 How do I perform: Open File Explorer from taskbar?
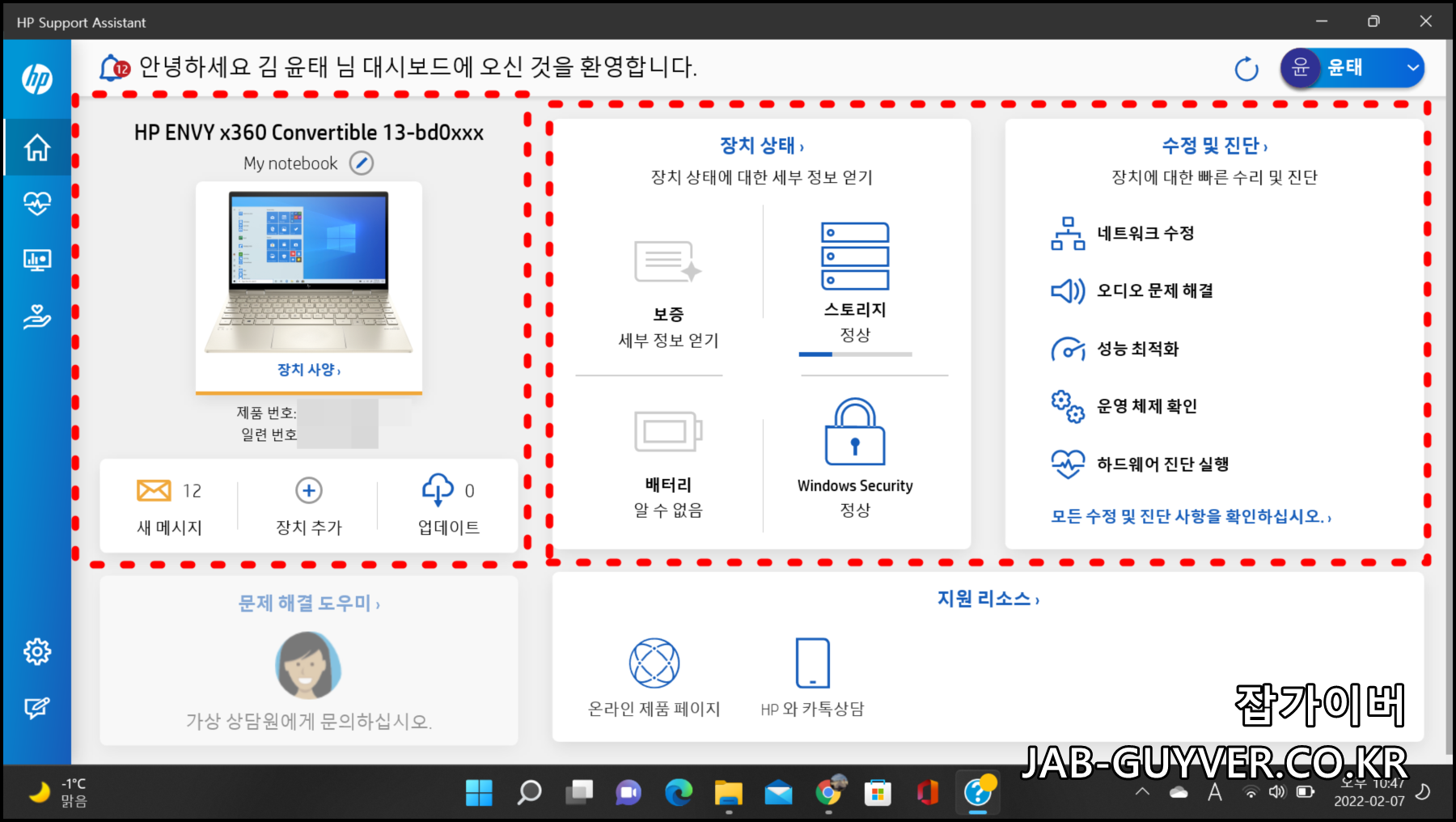click(728, 793)
